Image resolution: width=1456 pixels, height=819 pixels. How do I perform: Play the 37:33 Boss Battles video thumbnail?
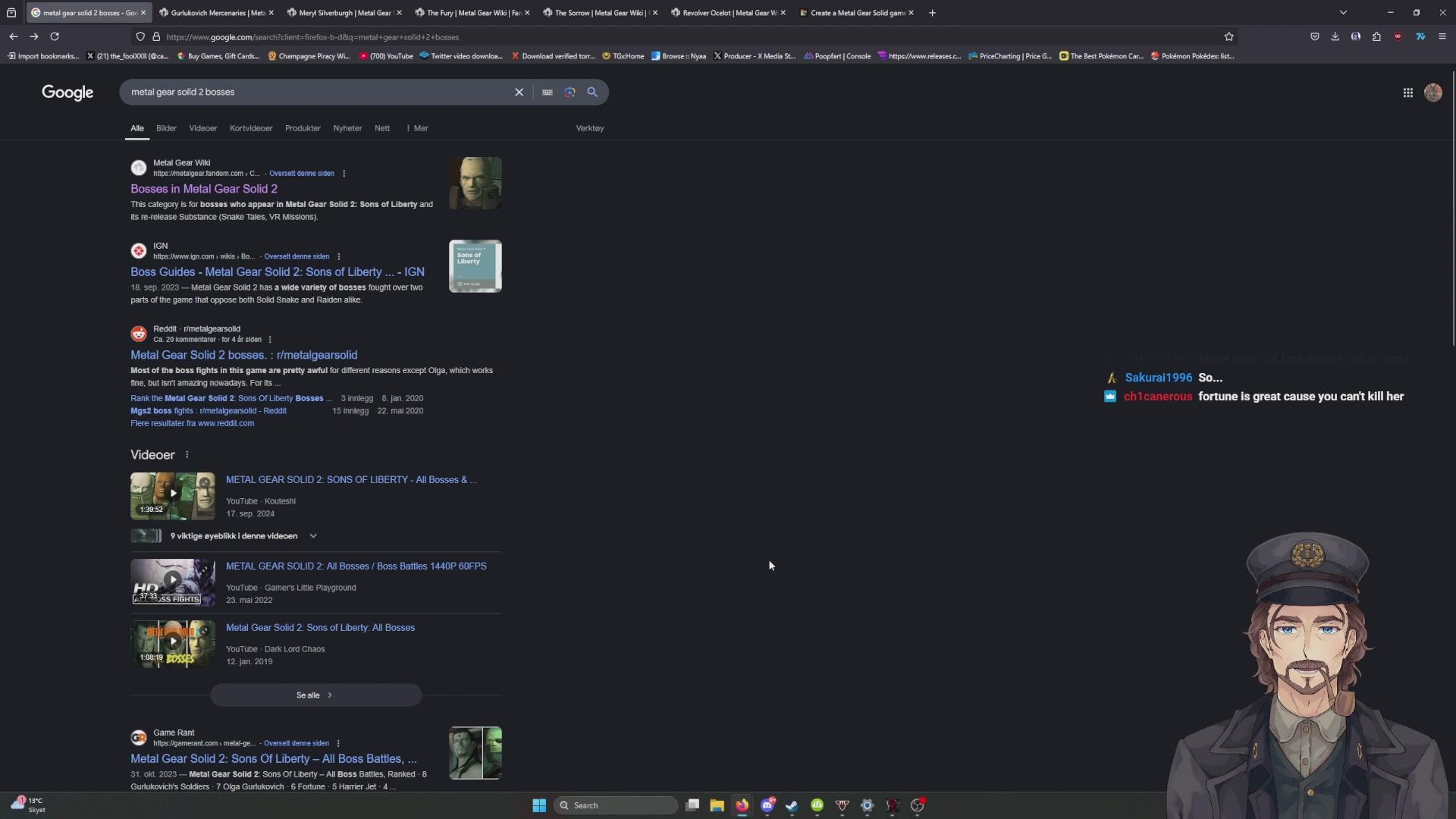pyautogui.click(x=173, y=582)
